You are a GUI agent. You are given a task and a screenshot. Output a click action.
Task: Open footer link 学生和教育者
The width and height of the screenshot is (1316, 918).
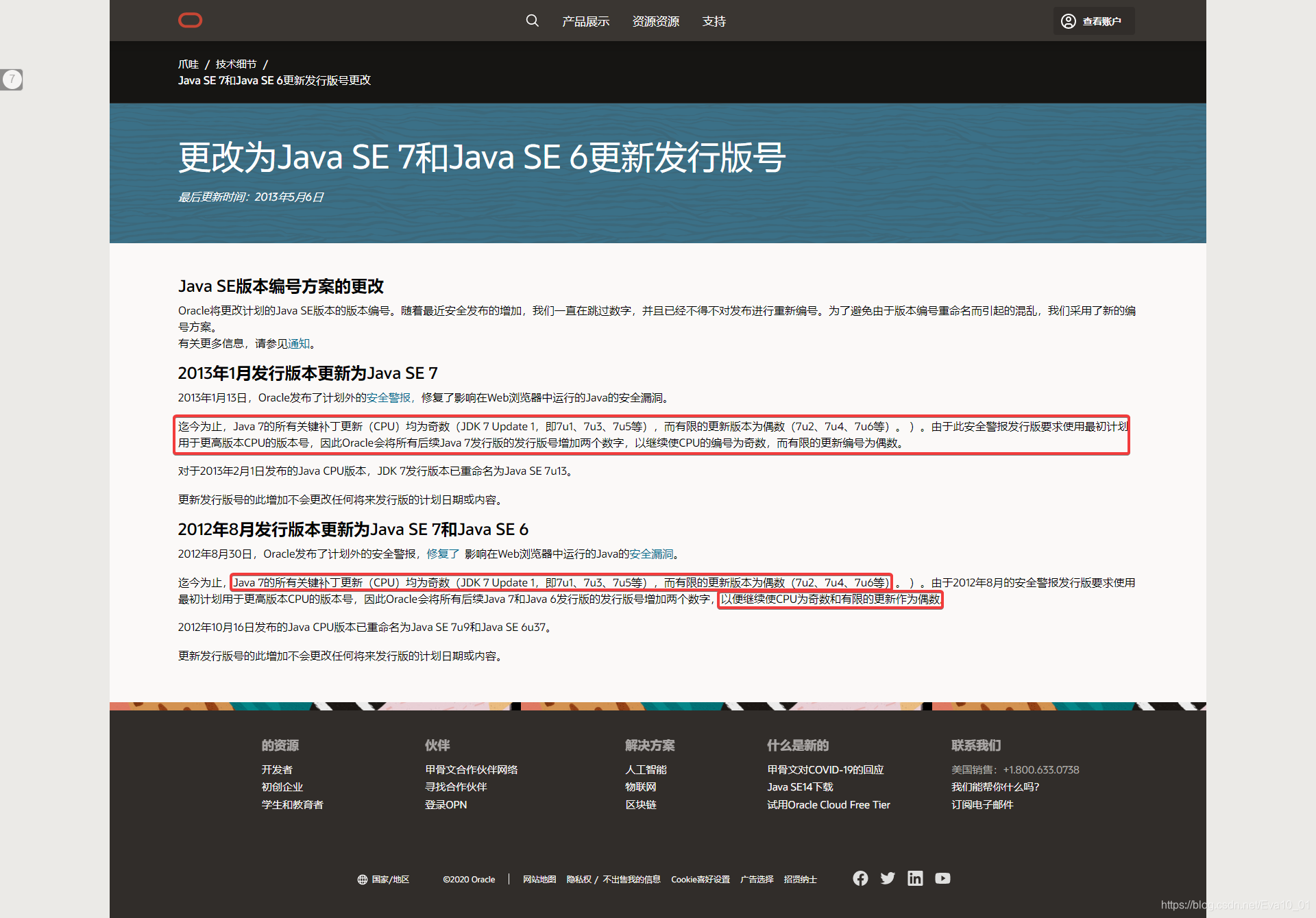click(x=292, y=804)
